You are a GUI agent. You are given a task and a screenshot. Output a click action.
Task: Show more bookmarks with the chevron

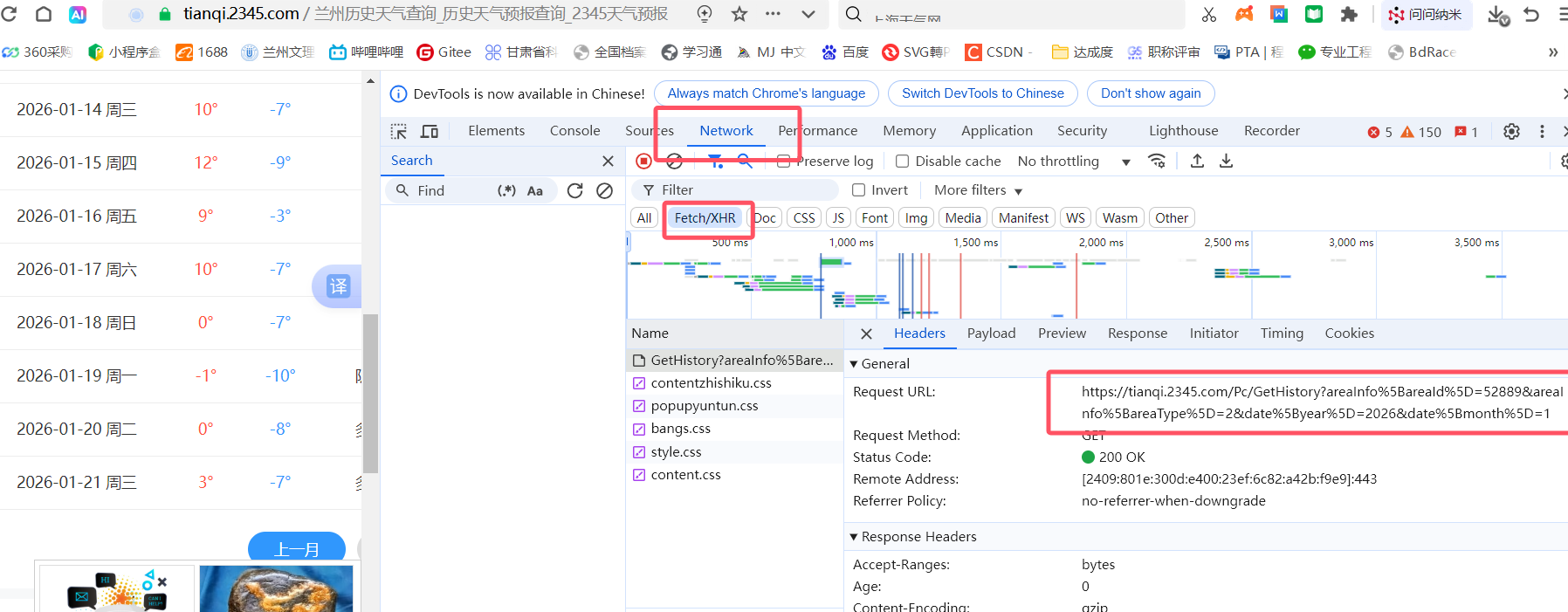pyautogui.click(x=1553, y=52)
